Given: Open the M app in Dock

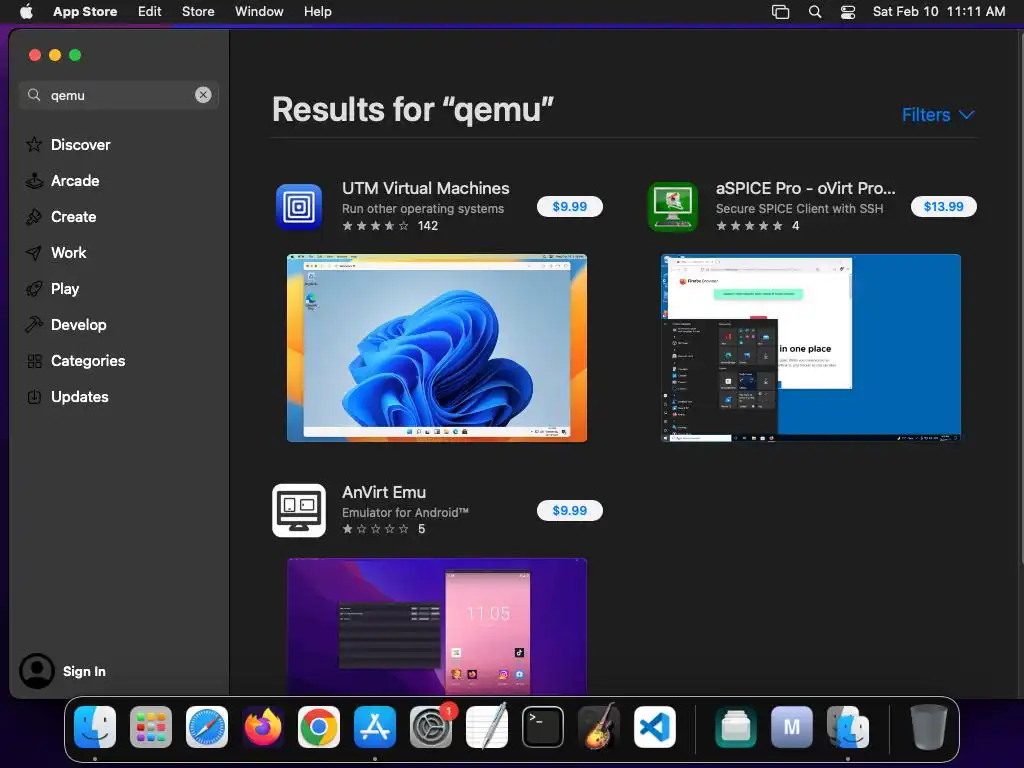Looking at the screenshot, I should click(x=792, y=727).
